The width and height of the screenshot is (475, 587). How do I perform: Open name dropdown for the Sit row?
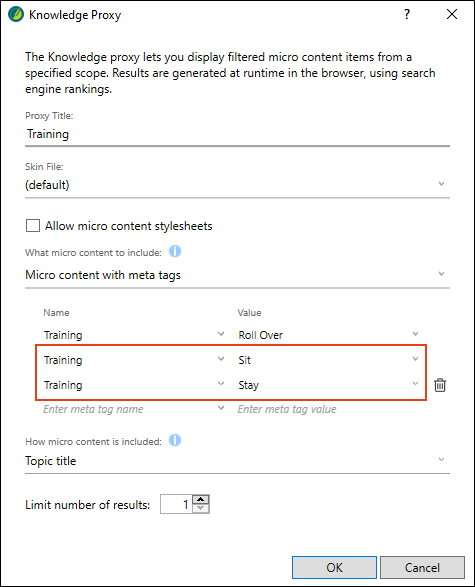[x=221, y=359]
